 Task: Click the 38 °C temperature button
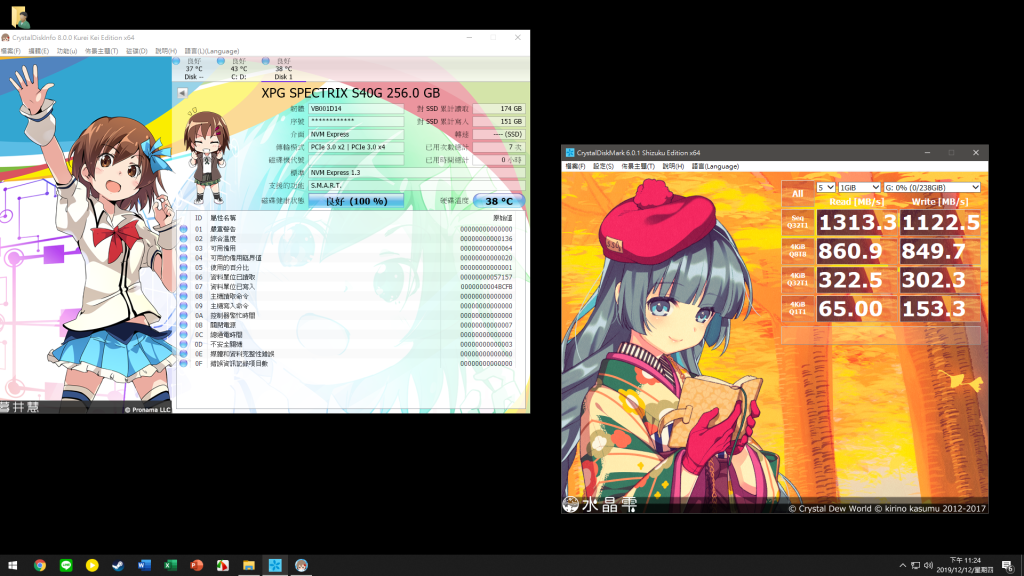[x=499, y=201]
